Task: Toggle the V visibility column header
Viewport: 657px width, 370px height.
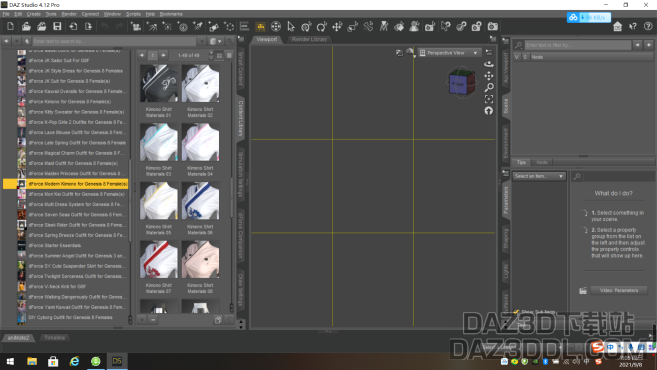Action: tap(517, 57)
